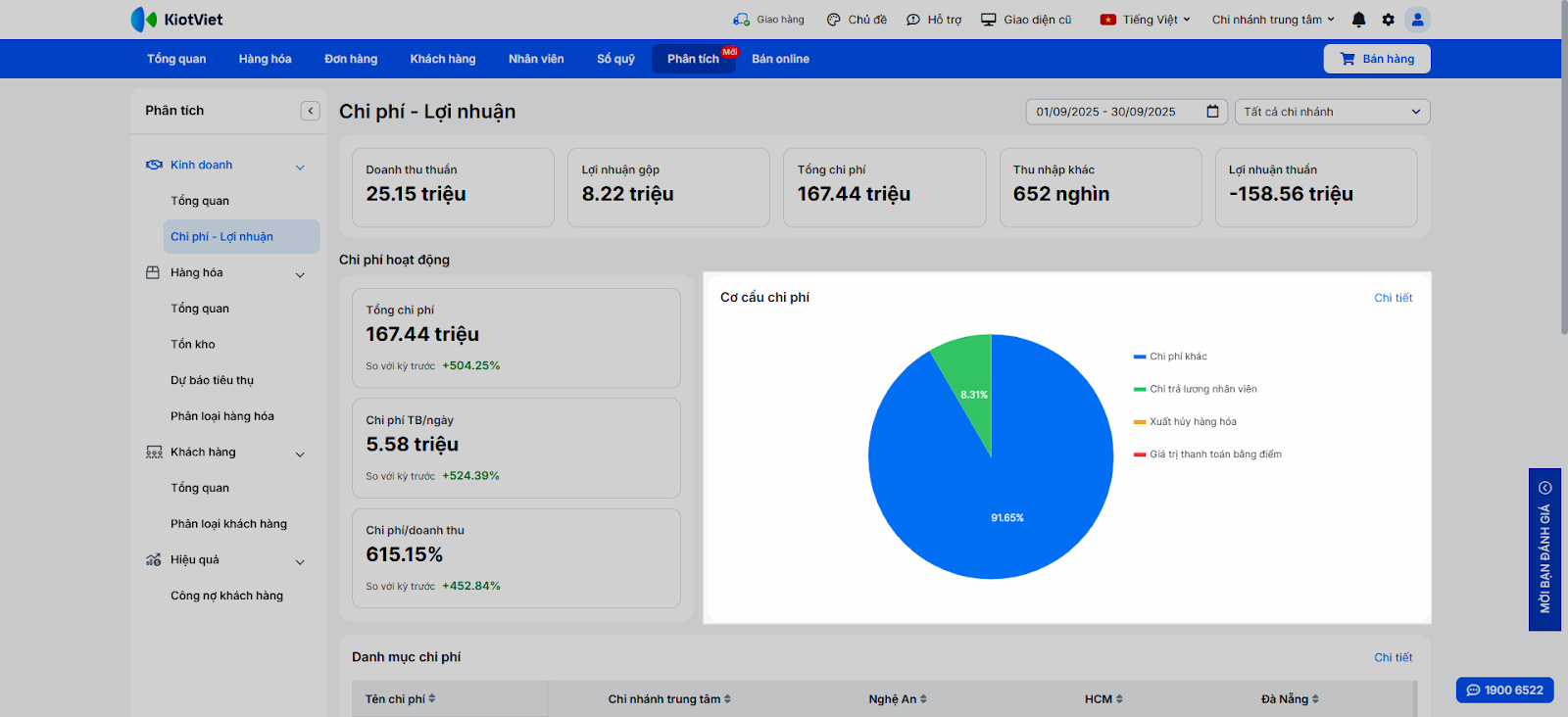The height and width of the screenshot is (717, 1568).
Task: Click the calendar icon in date field
Action: [1212, 112]
